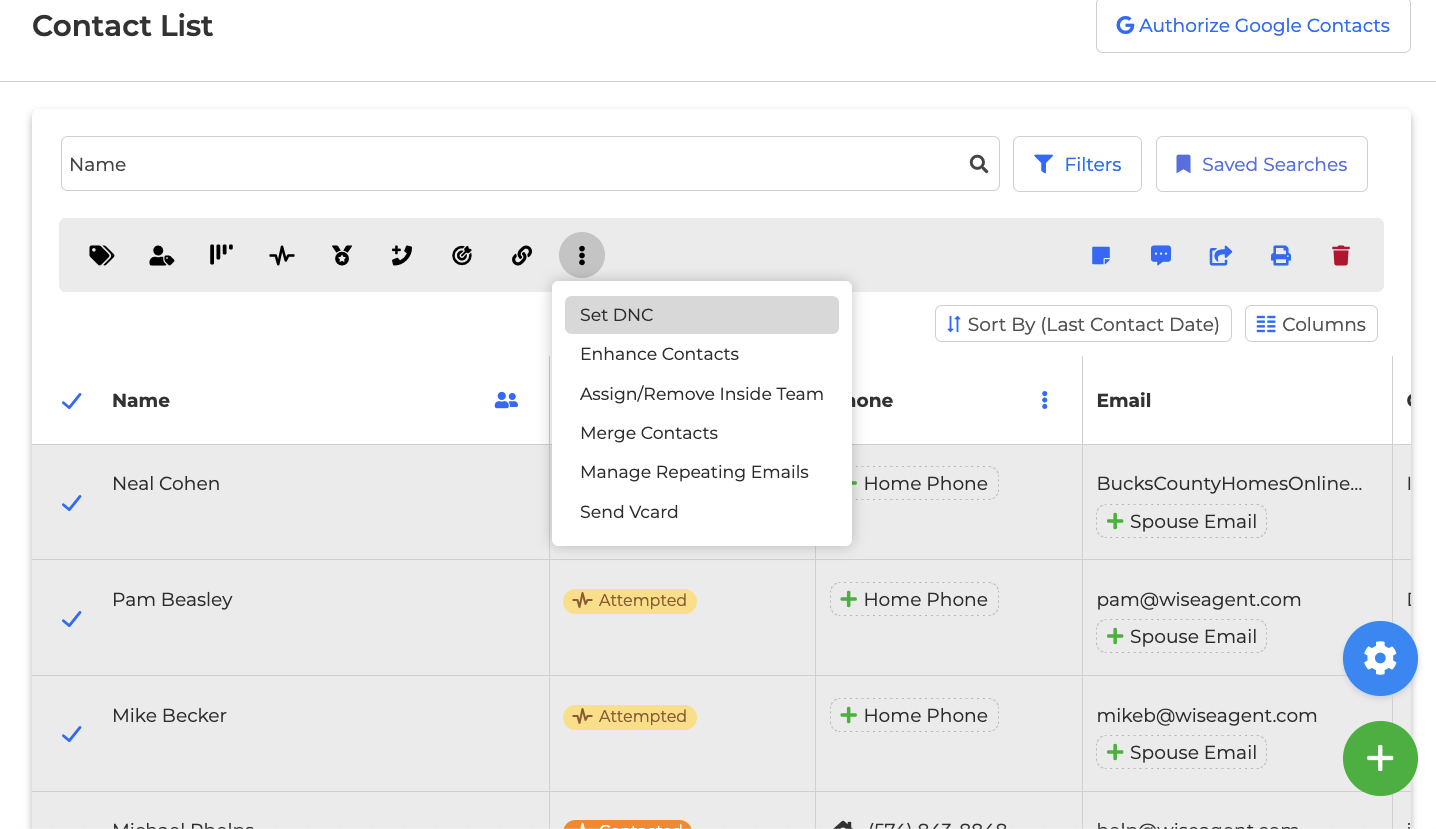Open the Phone column three-dot options
The width and height of the screenshot is (1436, 829).
point(1045,400)
